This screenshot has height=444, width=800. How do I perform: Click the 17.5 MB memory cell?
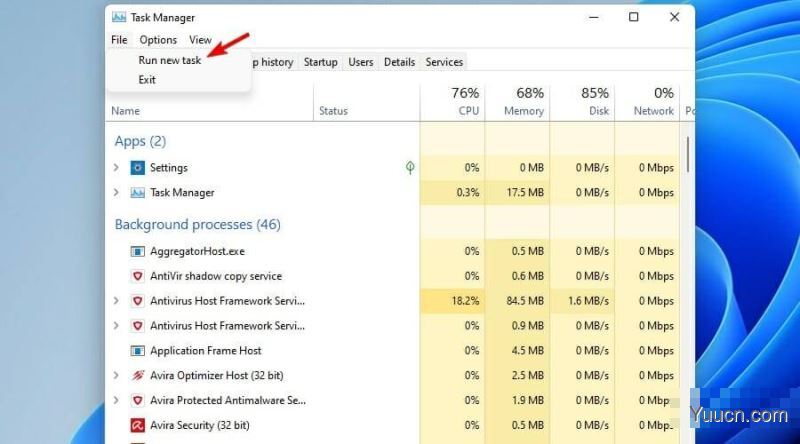[x=517, y=193]
